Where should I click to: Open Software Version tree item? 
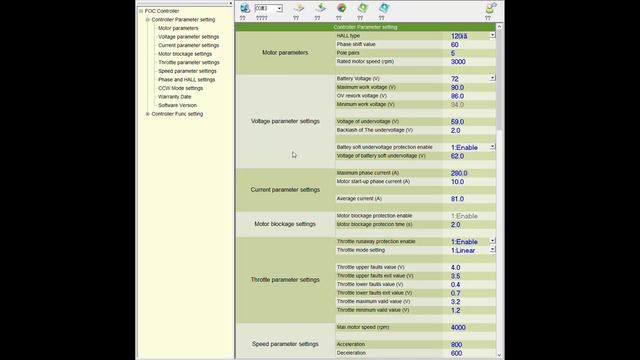[x=178, y=105]
